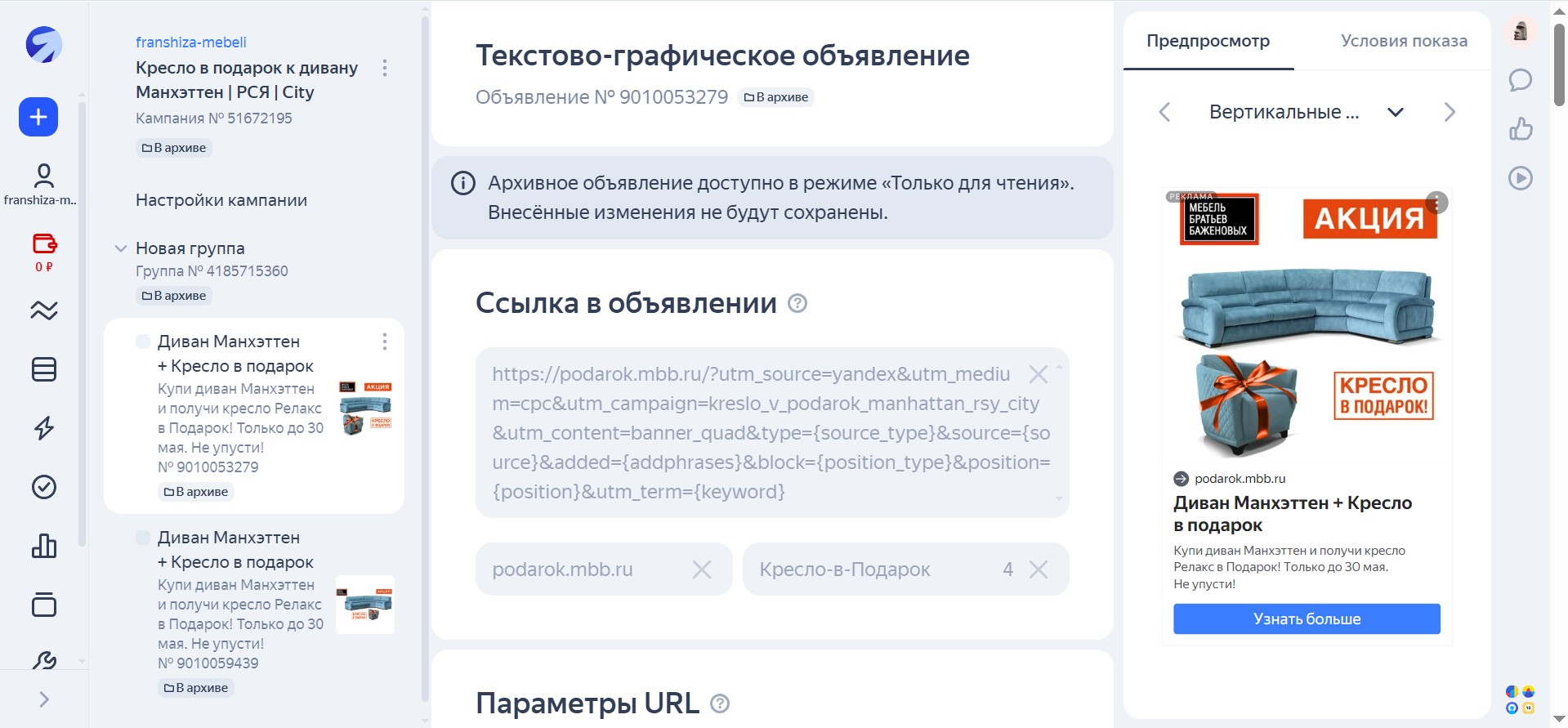Click the play video tutorial icon
1568x728 pixels.
point(1521,178)
